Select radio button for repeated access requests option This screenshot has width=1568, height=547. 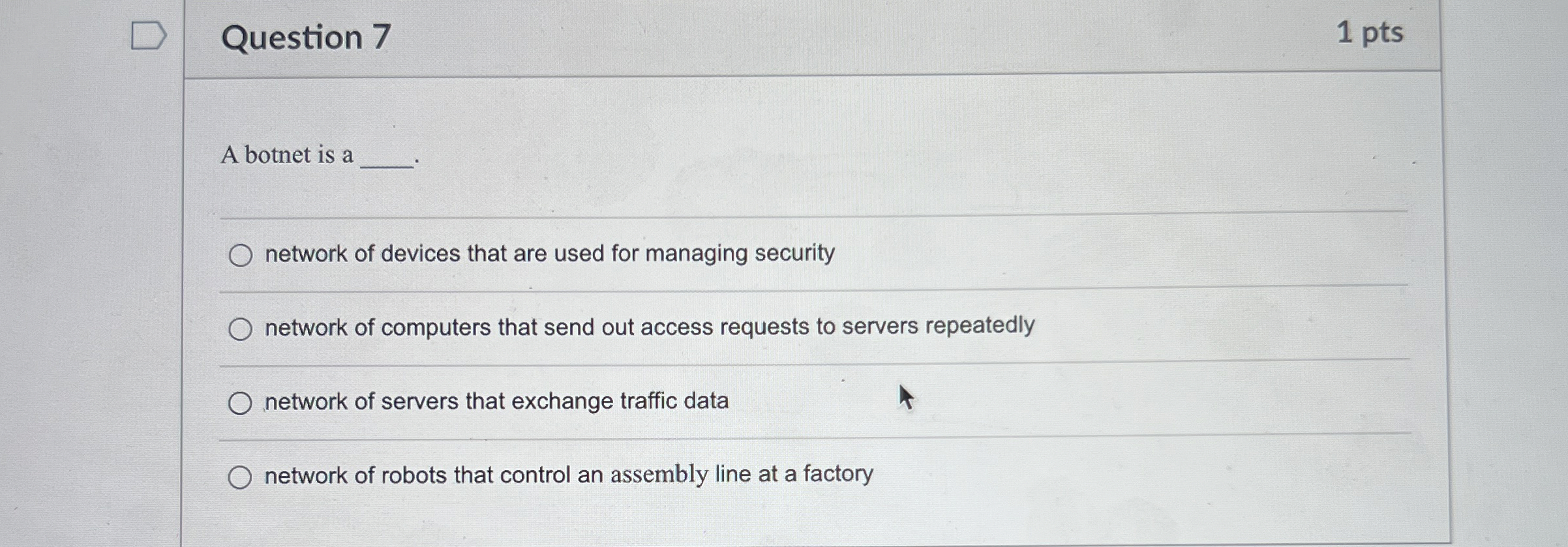241,328
